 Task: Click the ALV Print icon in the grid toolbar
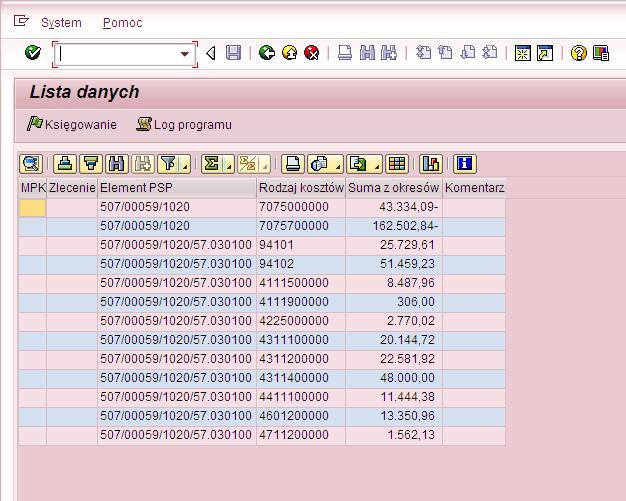click(x=293, y=164)
